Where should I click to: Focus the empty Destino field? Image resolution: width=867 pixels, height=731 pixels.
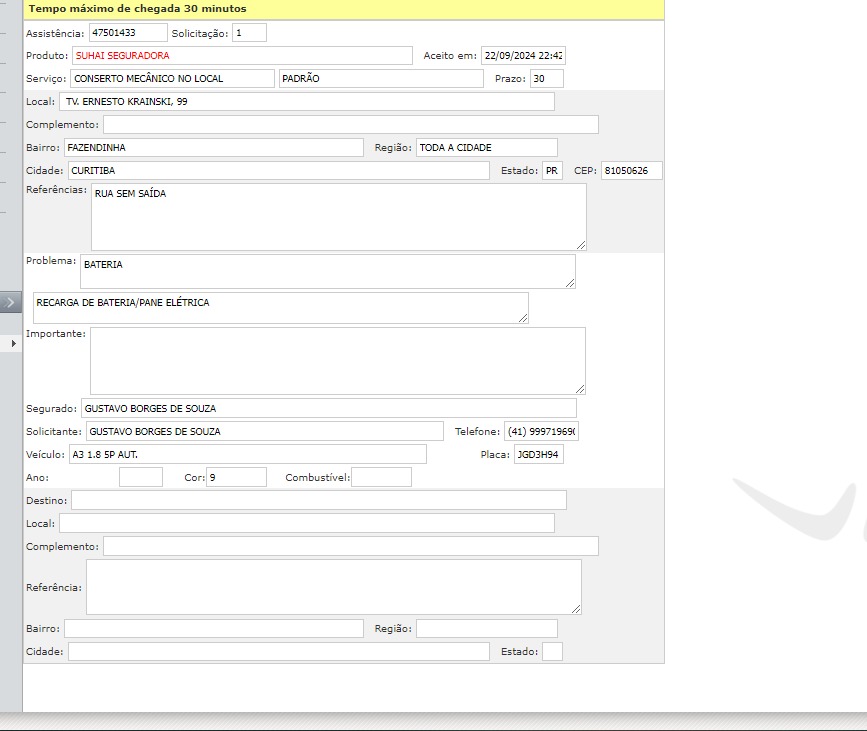tap(318, 500)
